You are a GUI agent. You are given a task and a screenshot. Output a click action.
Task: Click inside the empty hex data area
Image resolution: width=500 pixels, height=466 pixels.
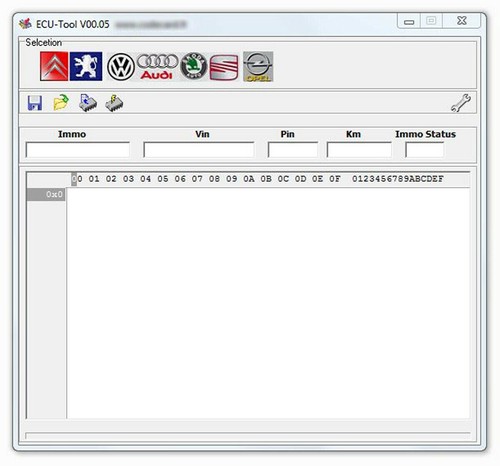coord(268,303)
